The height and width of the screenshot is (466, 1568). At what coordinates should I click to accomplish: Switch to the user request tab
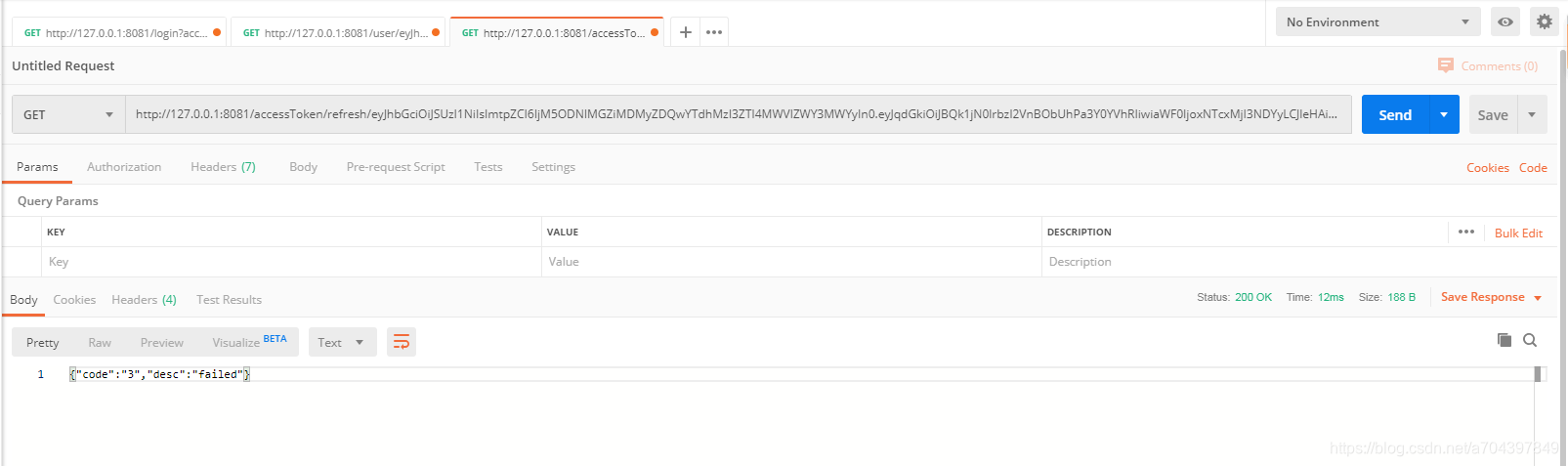click(x=336, y=32)
